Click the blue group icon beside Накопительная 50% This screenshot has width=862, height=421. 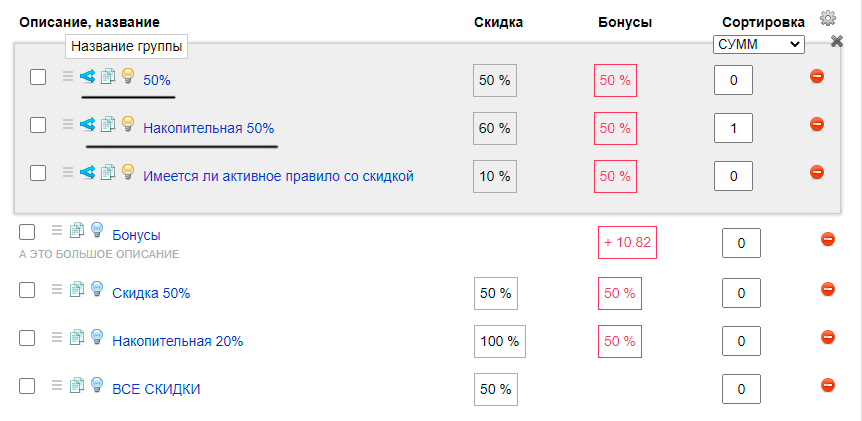pyautogui.click(x=87, y=124)
